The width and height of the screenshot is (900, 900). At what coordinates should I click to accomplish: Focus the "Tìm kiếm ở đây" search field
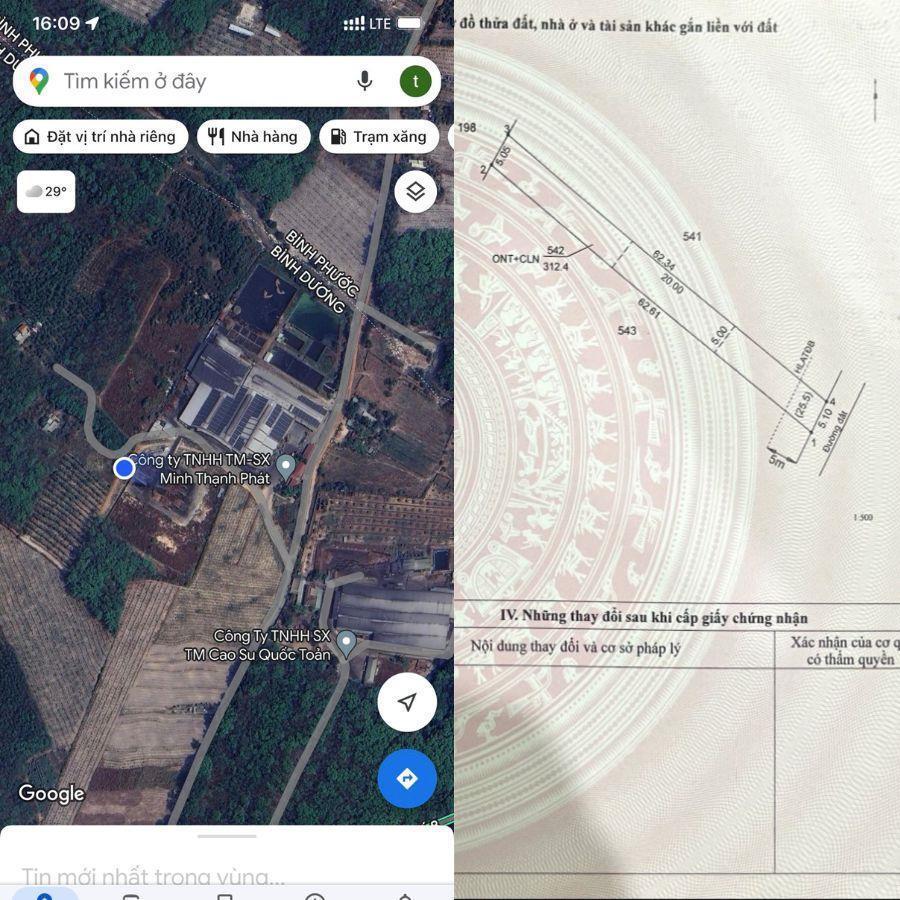(x=200, y=81)
